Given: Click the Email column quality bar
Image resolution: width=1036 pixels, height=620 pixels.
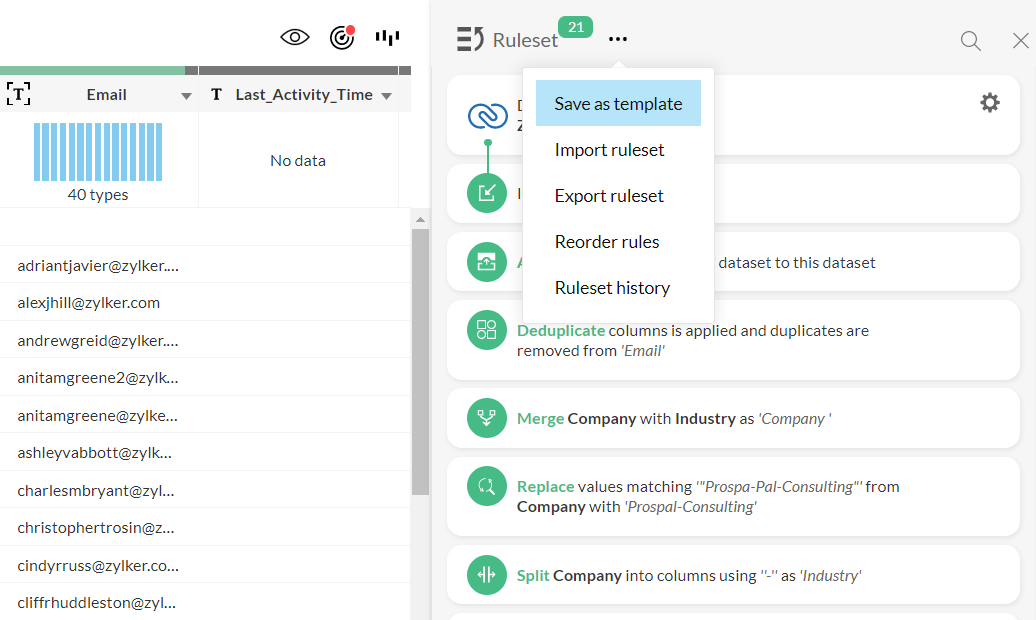Looking at the screenshot, I should (x=98, y=70).
